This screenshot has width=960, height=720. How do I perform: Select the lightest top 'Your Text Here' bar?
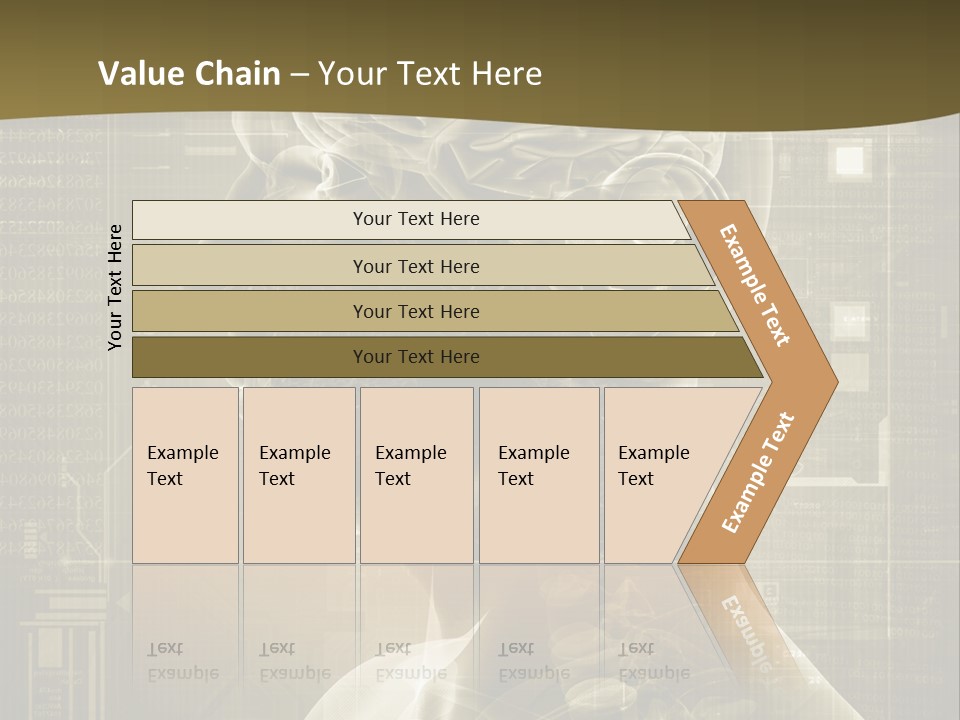click(x=415, y=219)
